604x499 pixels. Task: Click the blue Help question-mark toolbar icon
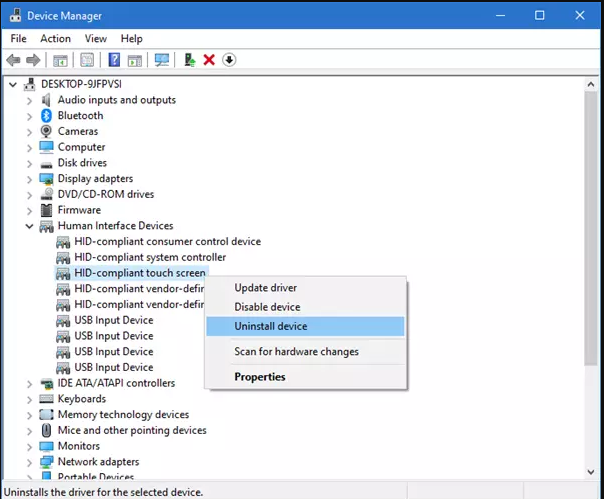coord(114,60)
